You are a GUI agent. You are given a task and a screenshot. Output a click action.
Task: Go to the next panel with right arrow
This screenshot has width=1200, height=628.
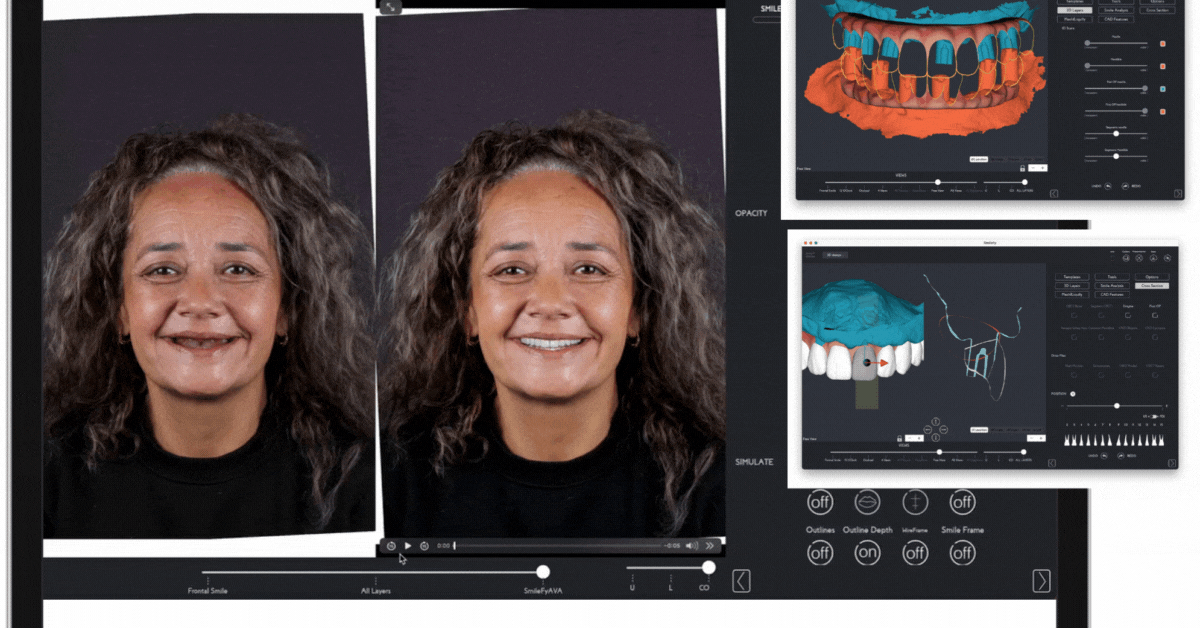(x=1042, y=581)
